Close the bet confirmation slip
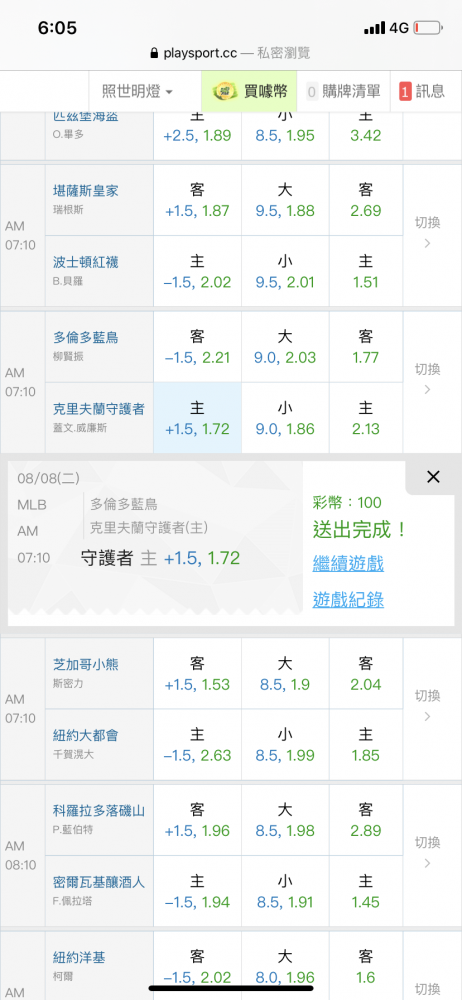The image size is (462, 1000). 433,476
